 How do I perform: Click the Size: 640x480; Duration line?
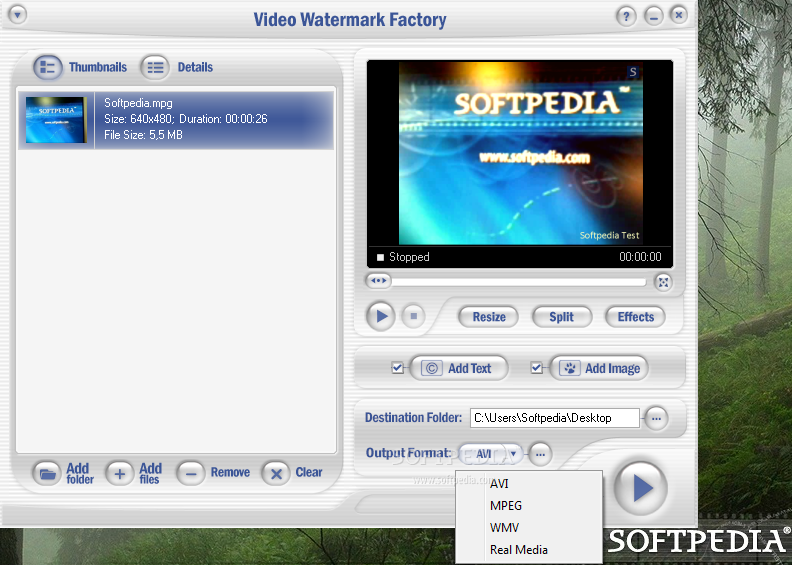(186, 119)
